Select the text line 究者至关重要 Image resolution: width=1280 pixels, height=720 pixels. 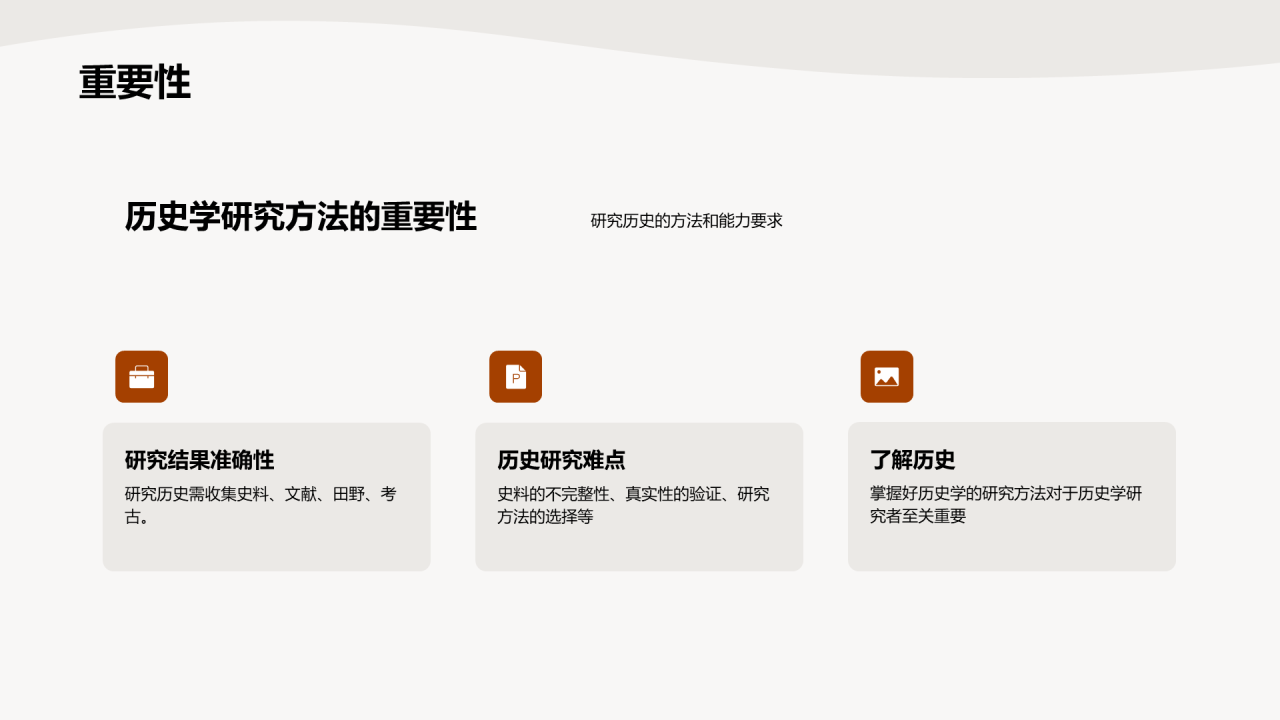(x=918, y=518)
